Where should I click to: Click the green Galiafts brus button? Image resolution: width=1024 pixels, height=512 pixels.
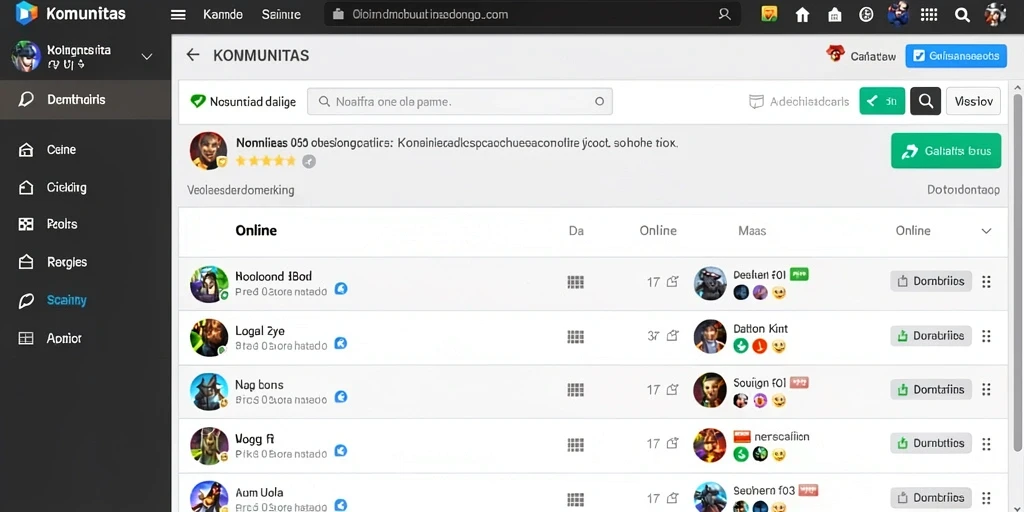point(946,151)
